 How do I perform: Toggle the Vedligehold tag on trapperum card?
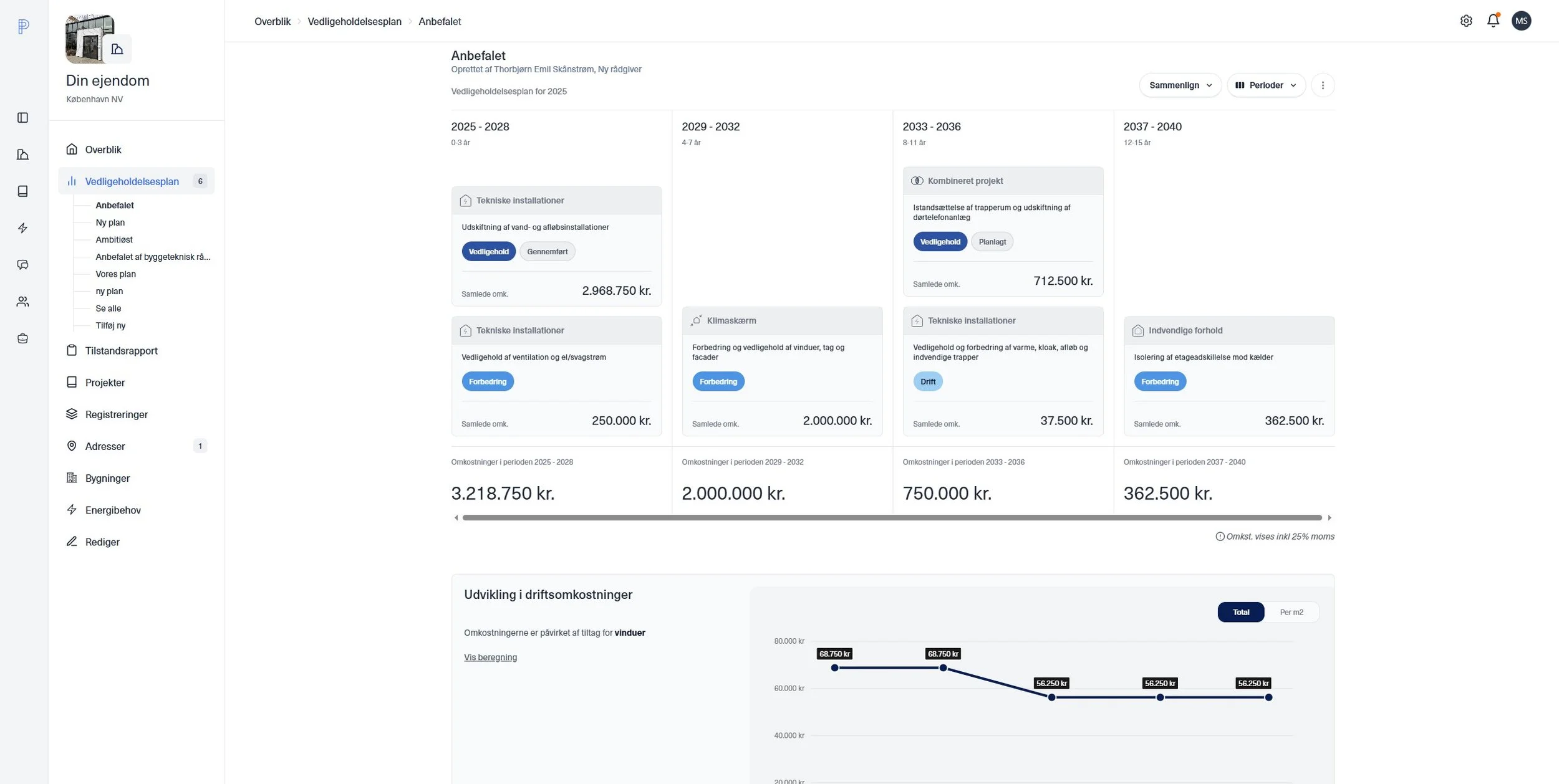click(940, 242)
